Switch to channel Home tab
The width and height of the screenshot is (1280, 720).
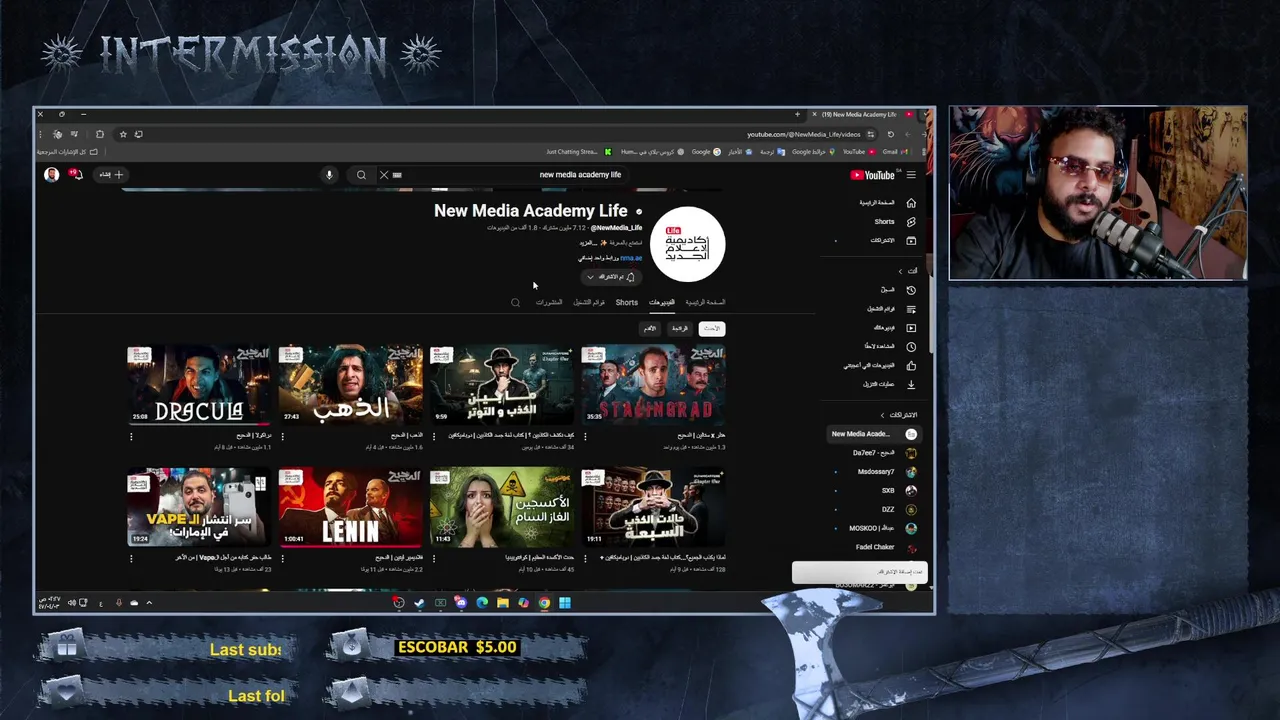point(705,302)
